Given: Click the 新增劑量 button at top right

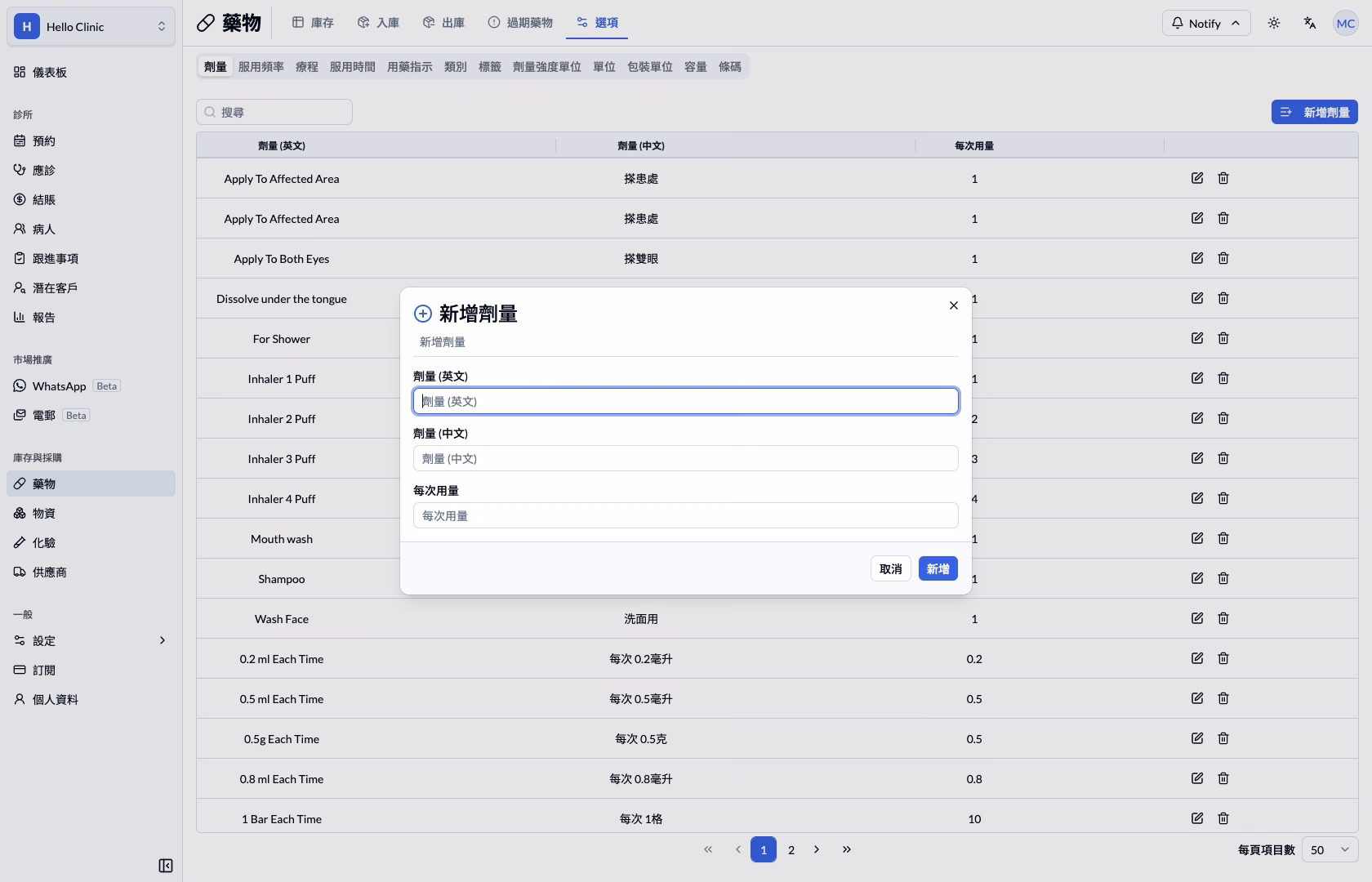Looking at the screenshot, I should pos(1315,112).
